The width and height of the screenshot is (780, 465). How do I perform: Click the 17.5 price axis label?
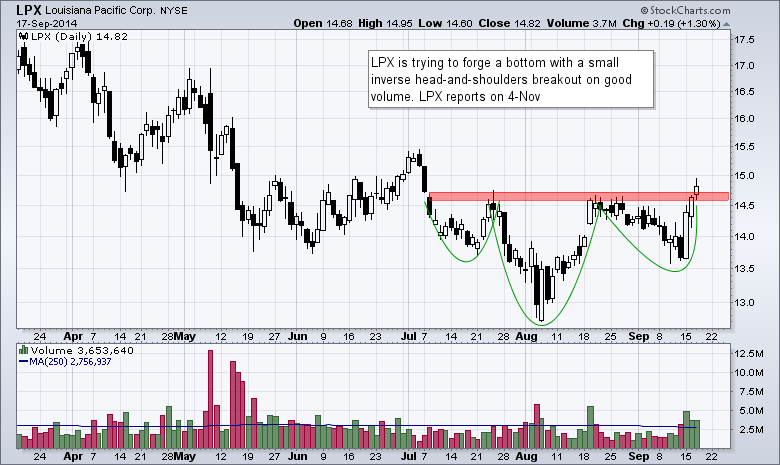tap(744, 40)
